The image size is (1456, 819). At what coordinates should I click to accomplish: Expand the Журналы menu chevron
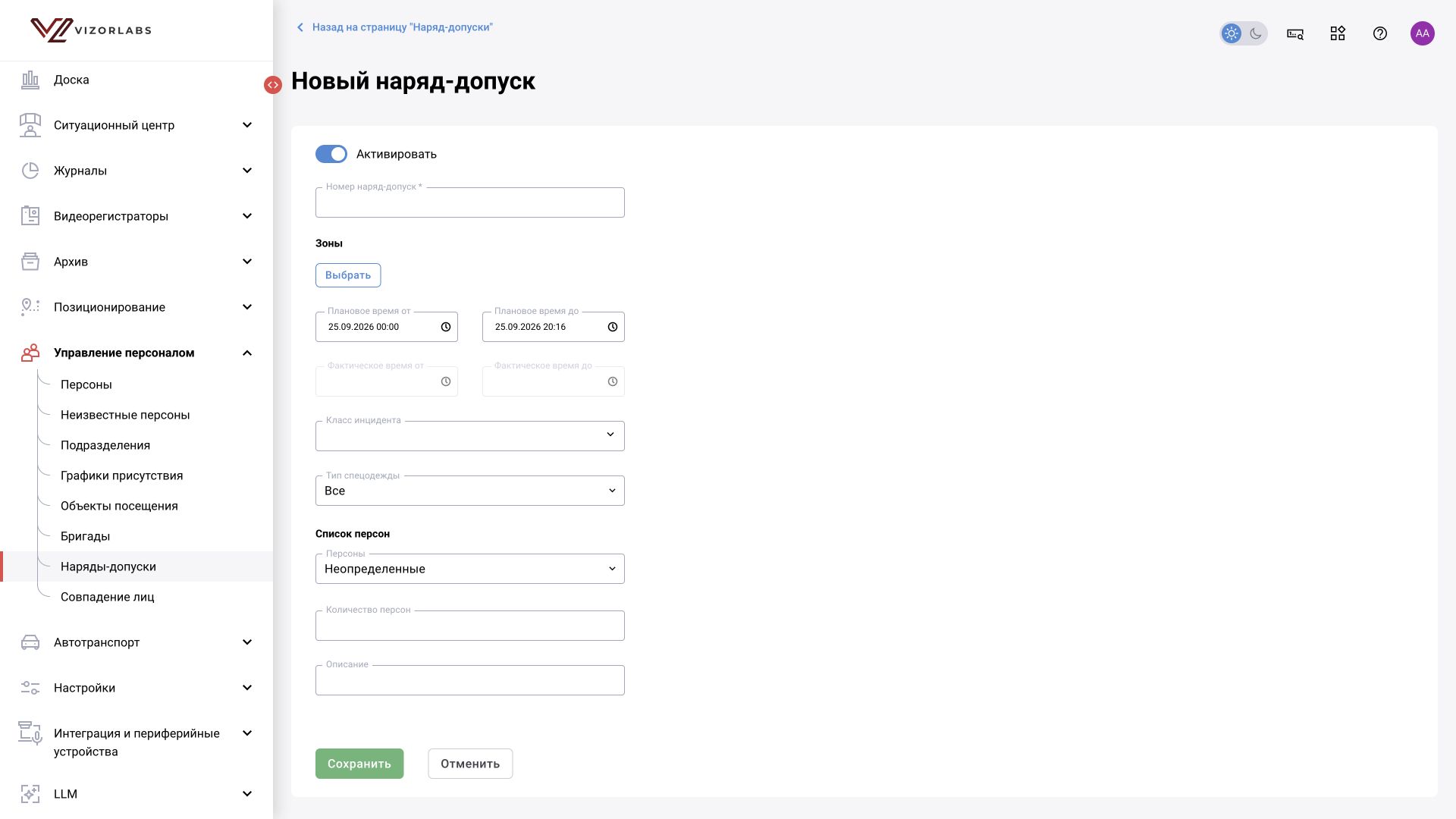click(x=247, y=171)
